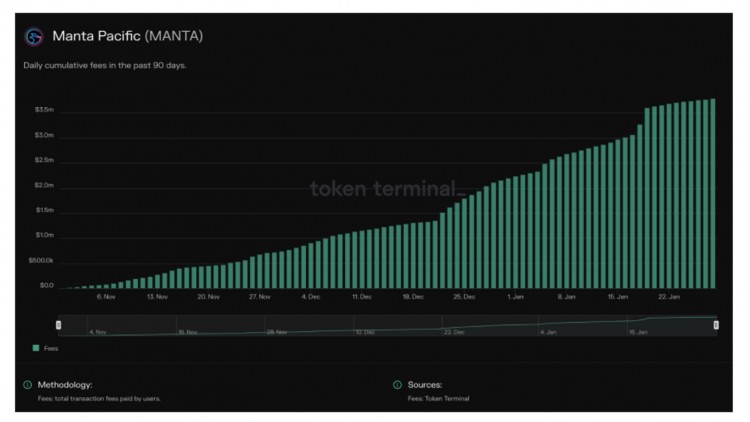The height and width of the screenshot is (422, 750).
Task: Click the $1.0m y-axis label
Action: point(44,235)
